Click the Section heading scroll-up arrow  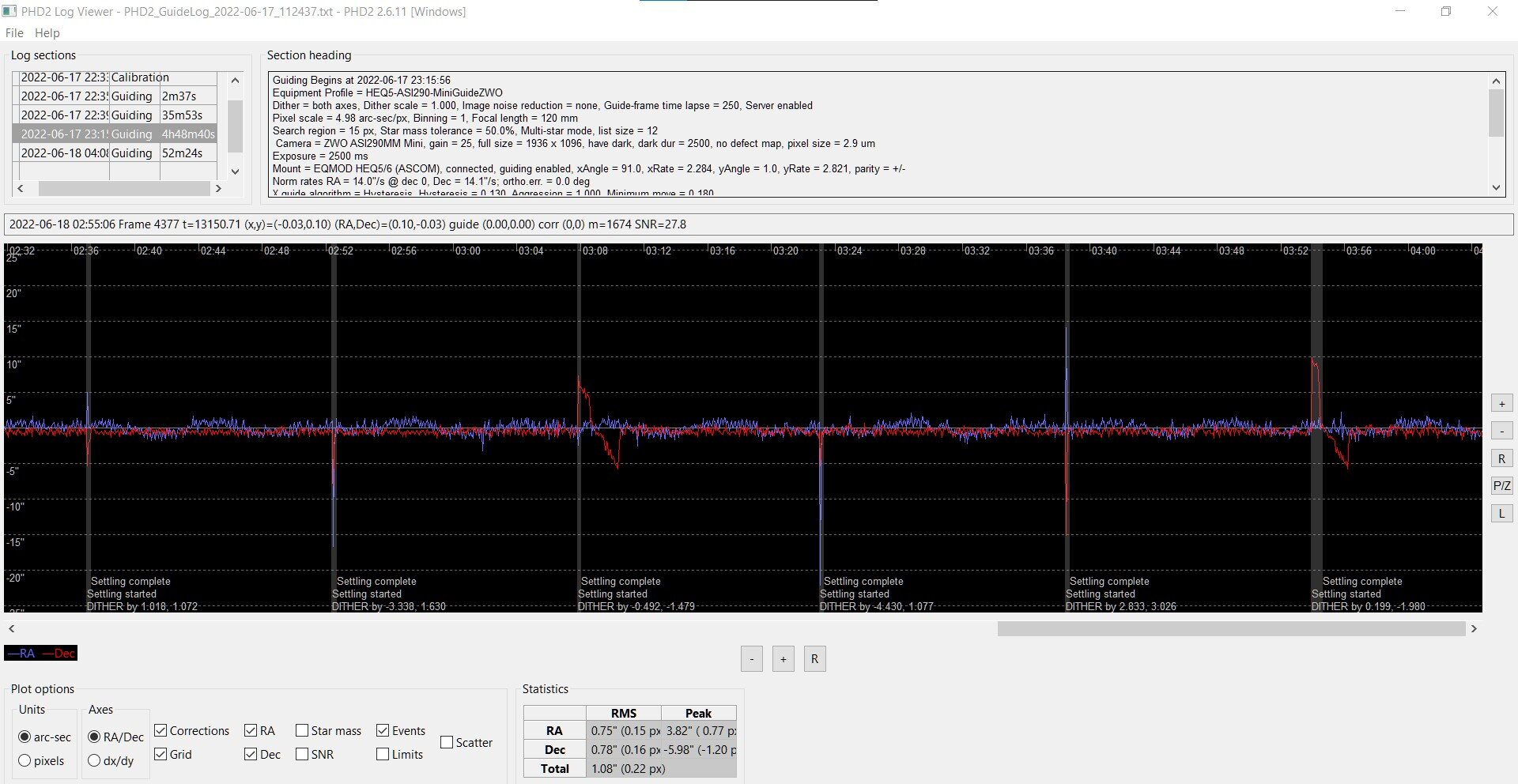click(1496, 81)
